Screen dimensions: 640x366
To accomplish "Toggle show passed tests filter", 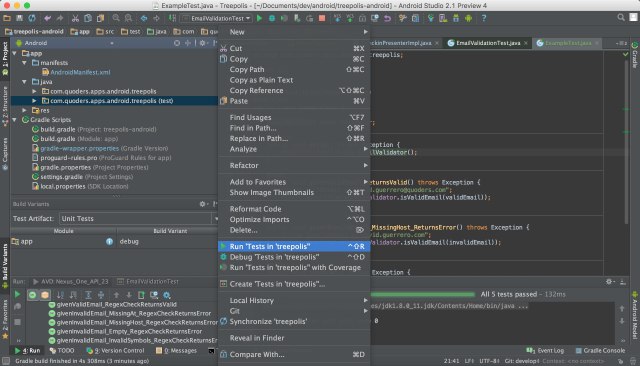I will coord(32,295).
